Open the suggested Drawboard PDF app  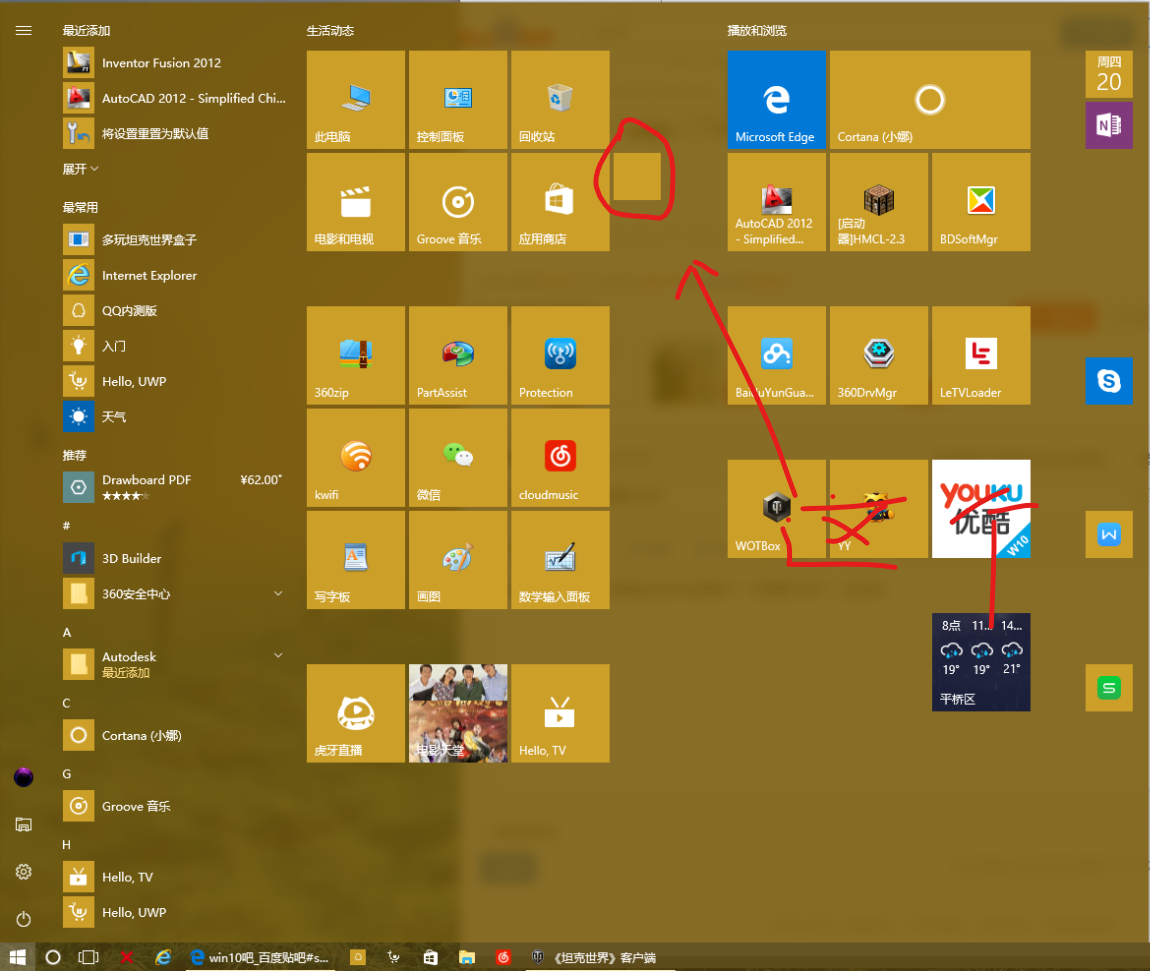tap(175, 487)
